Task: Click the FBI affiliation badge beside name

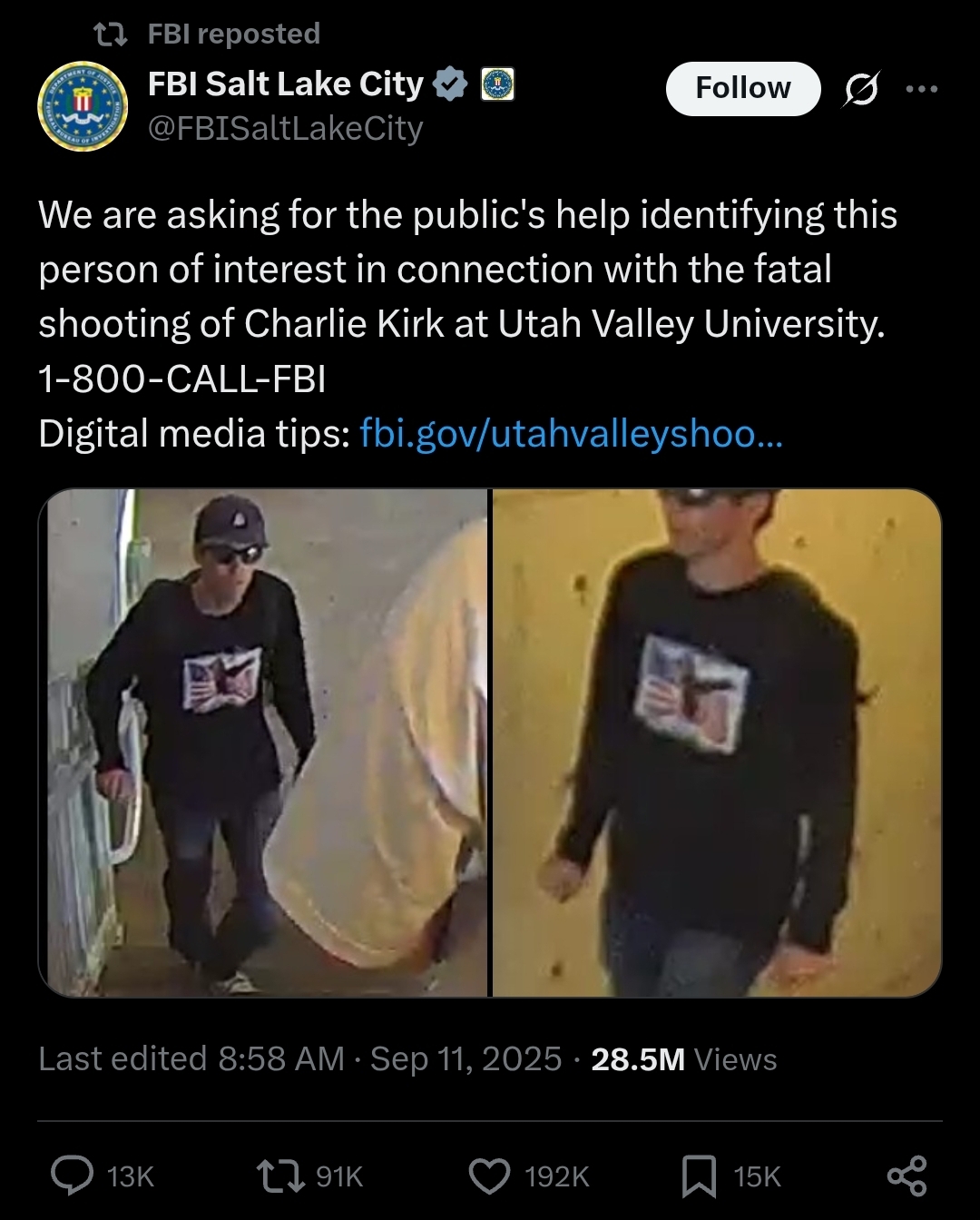Action: click(496, 84)
